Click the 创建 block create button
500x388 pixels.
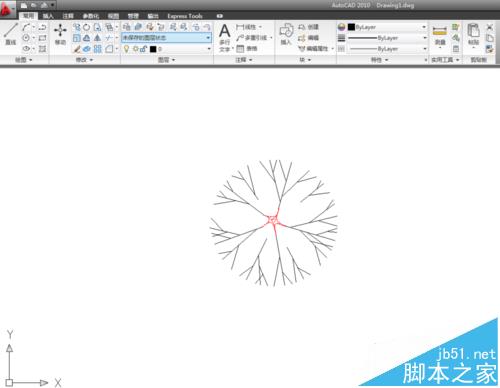(308, 27)
